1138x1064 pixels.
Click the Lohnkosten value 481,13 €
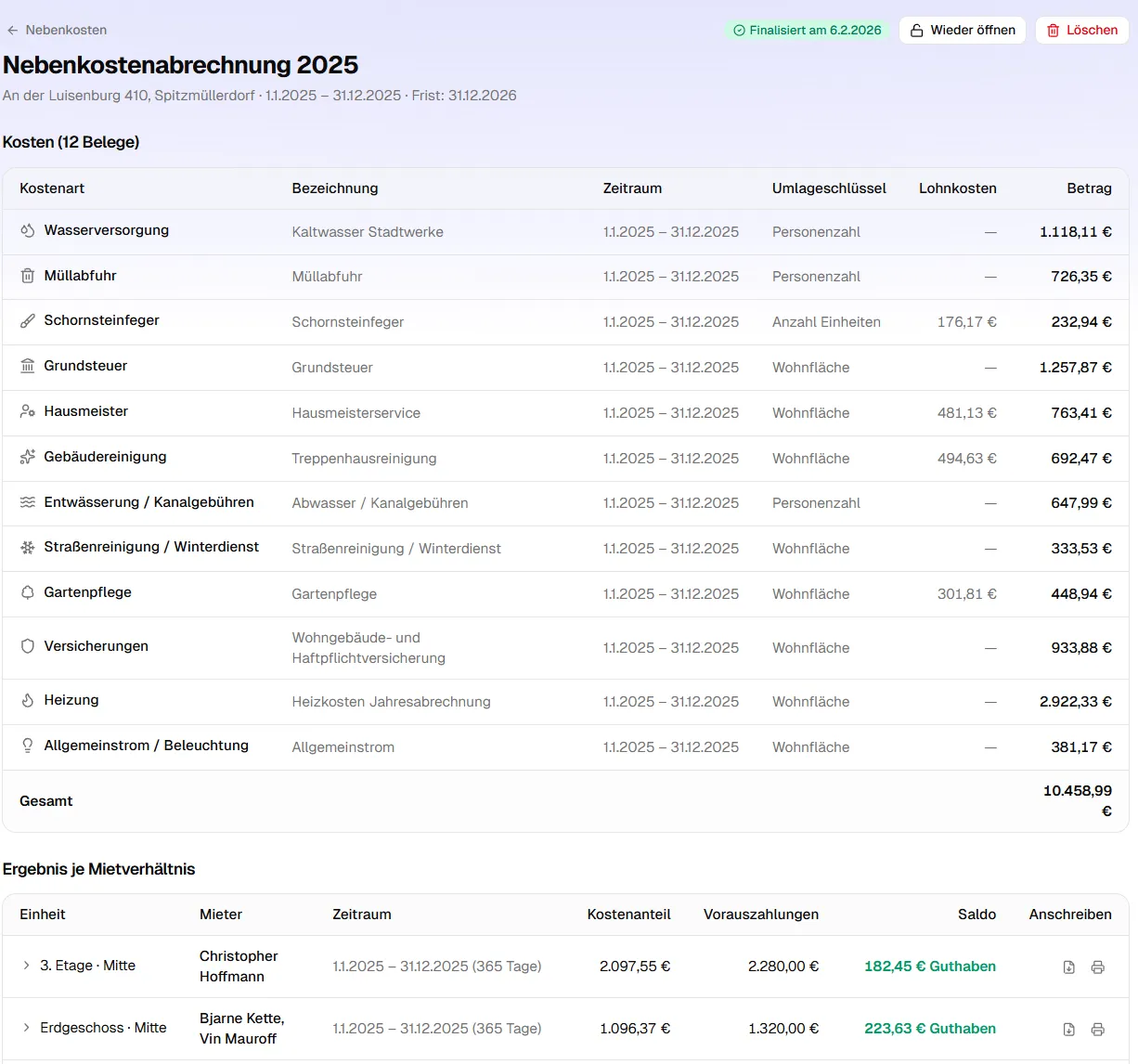(966, 413)
